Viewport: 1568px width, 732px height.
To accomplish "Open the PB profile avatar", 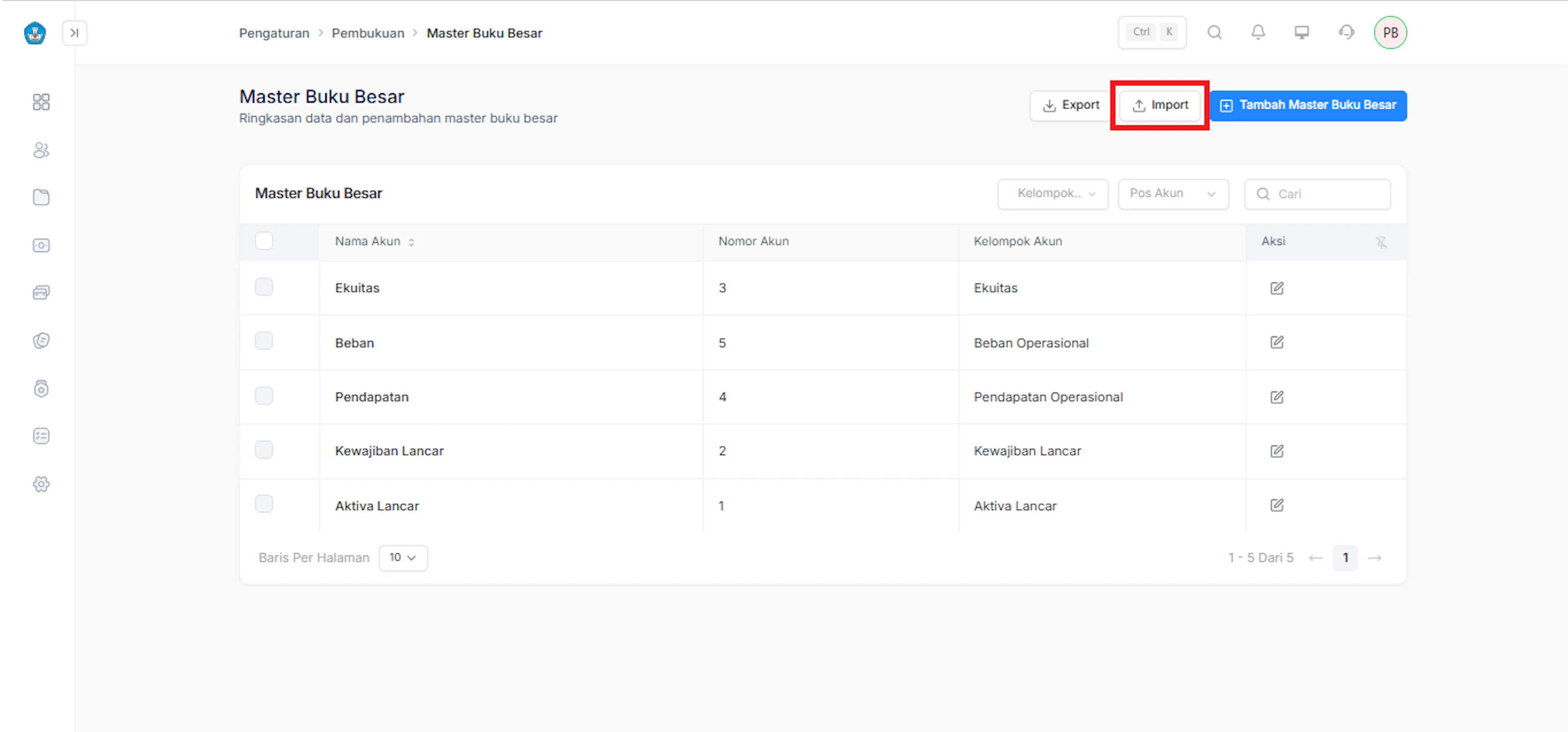I will coord(1390,32).
